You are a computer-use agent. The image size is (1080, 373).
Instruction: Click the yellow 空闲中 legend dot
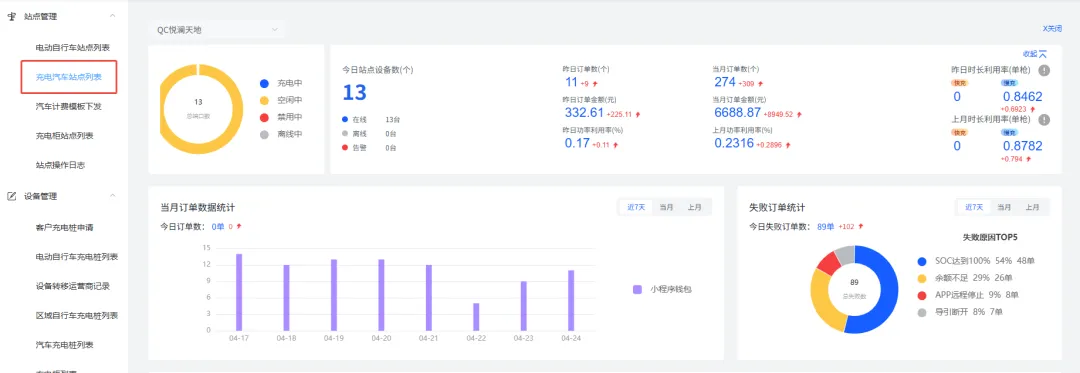pos(264,100)
